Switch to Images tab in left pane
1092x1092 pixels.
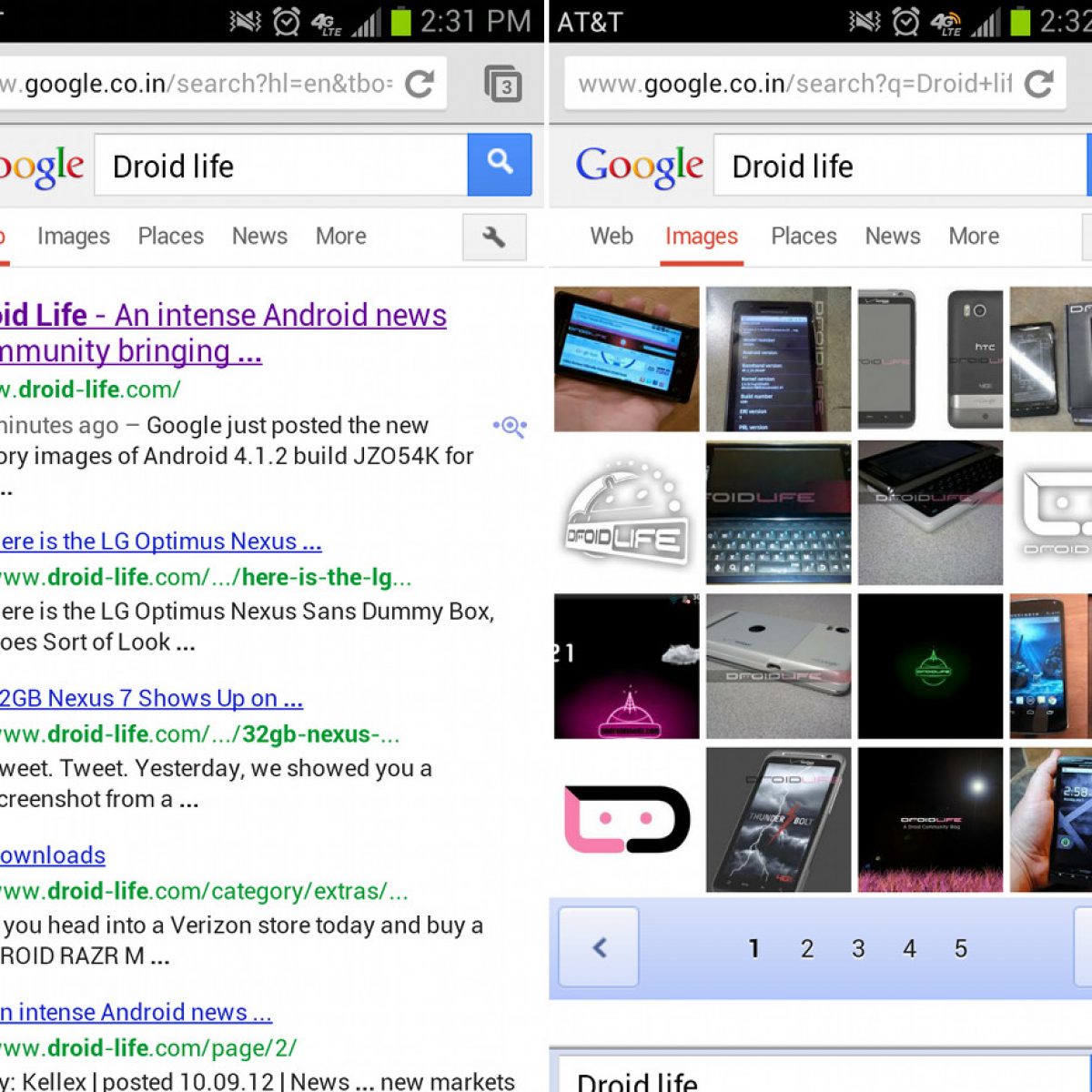(x=73, y=236)
